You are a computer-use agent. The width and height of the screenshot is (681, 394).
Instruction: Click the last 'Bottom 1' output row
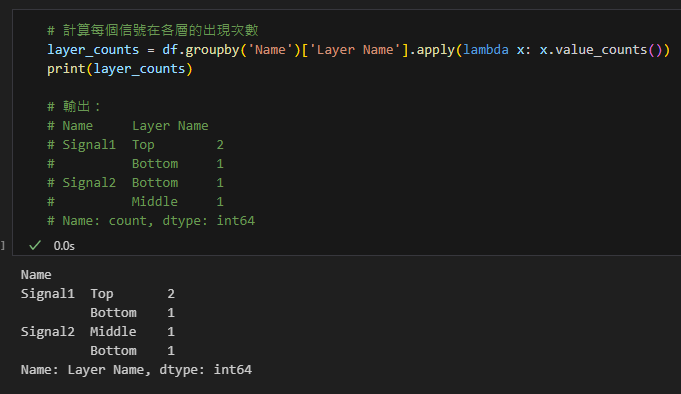tap(132, 351)
